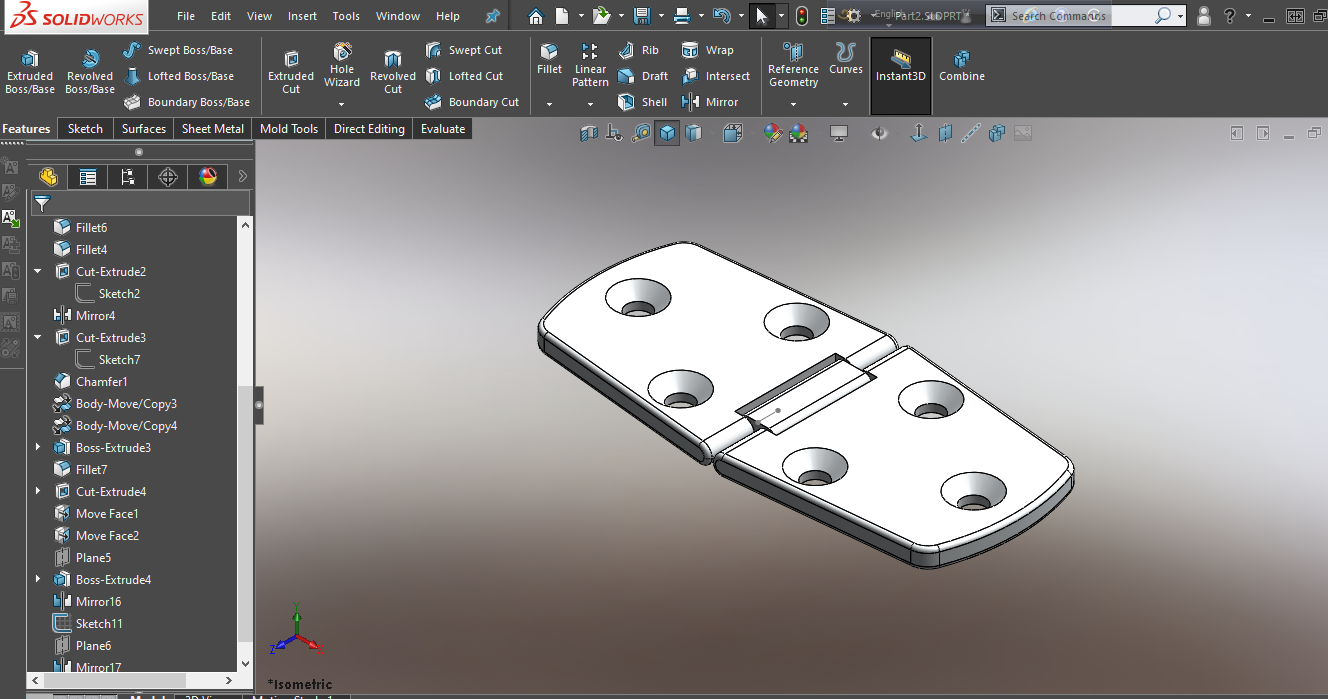Open the DisplayManager tab icon

tap(208, 177)
